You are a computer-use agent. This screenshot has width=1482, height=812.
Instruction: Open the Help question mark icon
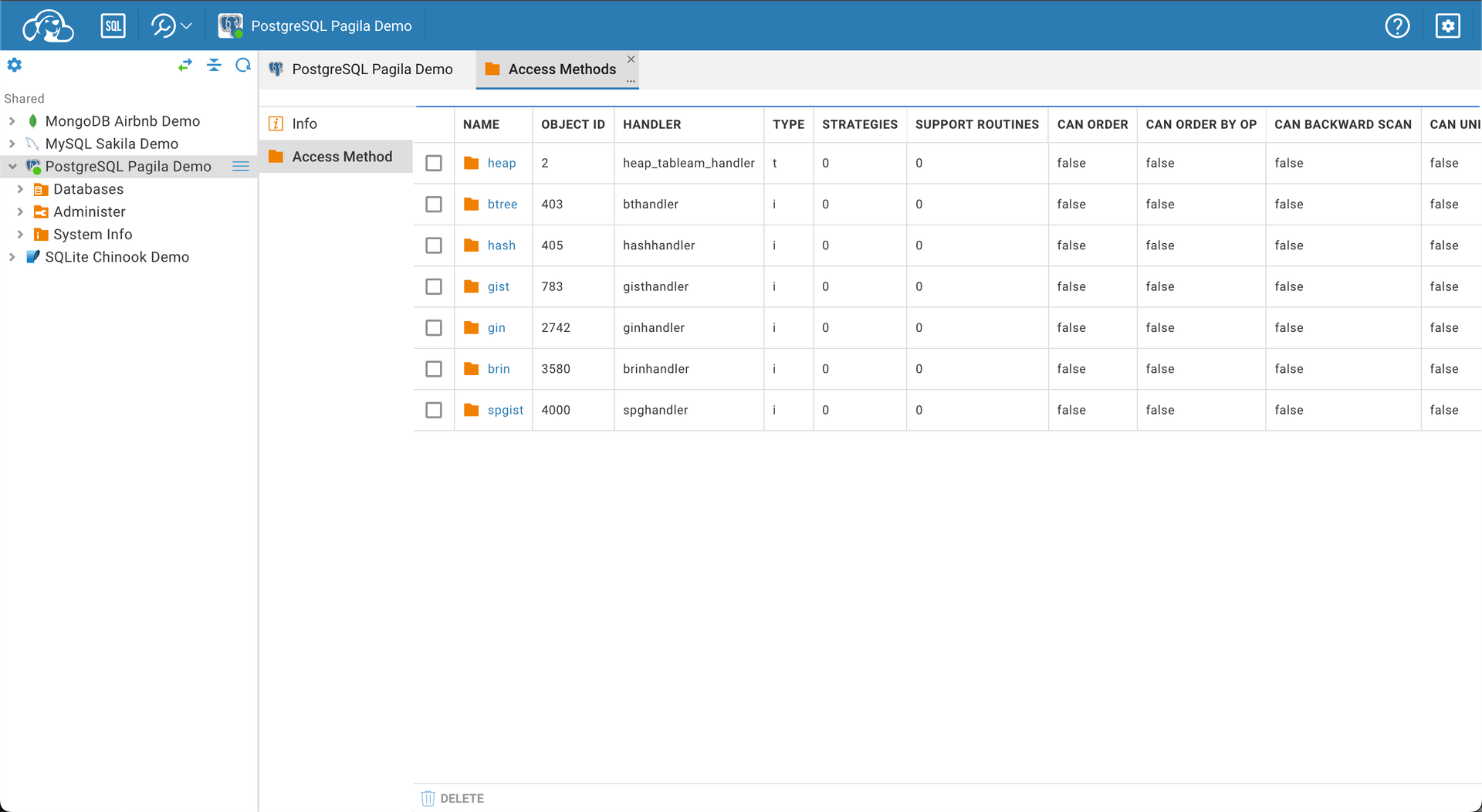click(1397, 25)
